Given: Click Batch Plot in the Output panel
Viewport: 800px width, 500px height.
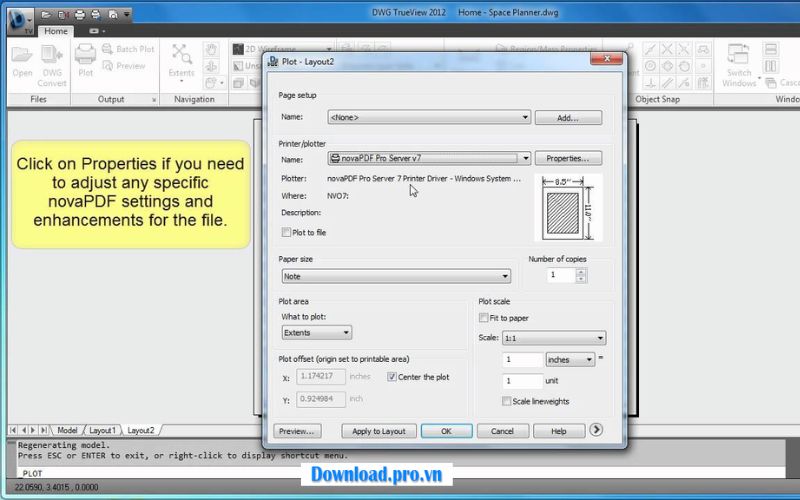Looking at the screenshot, I should point(128,49).
